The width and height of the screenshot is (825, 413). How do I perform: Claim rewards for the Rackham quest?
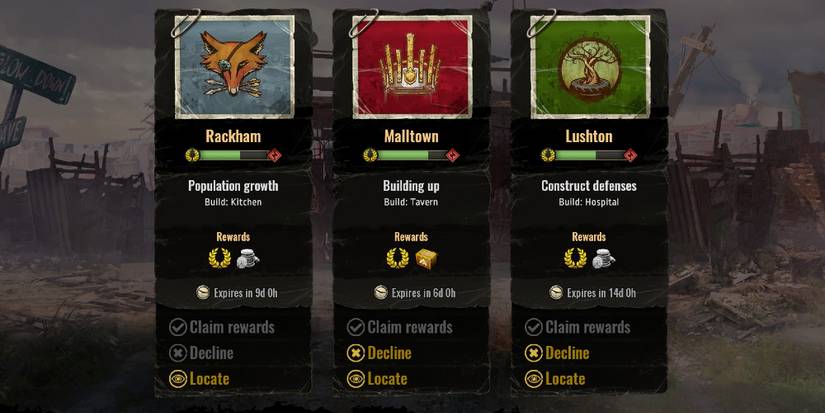[x=222, y=327]
